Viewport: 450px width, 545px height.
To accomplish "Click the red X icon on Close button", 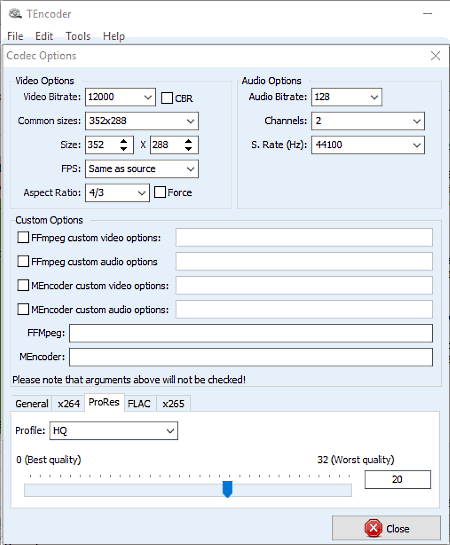I will [373, 528].
